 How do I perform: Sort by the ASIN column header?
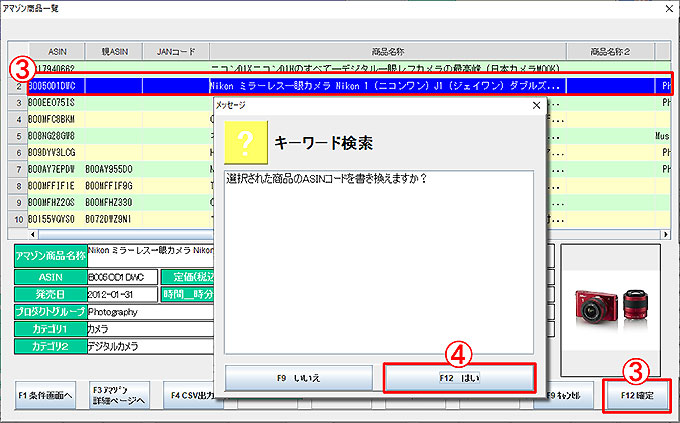57,52
